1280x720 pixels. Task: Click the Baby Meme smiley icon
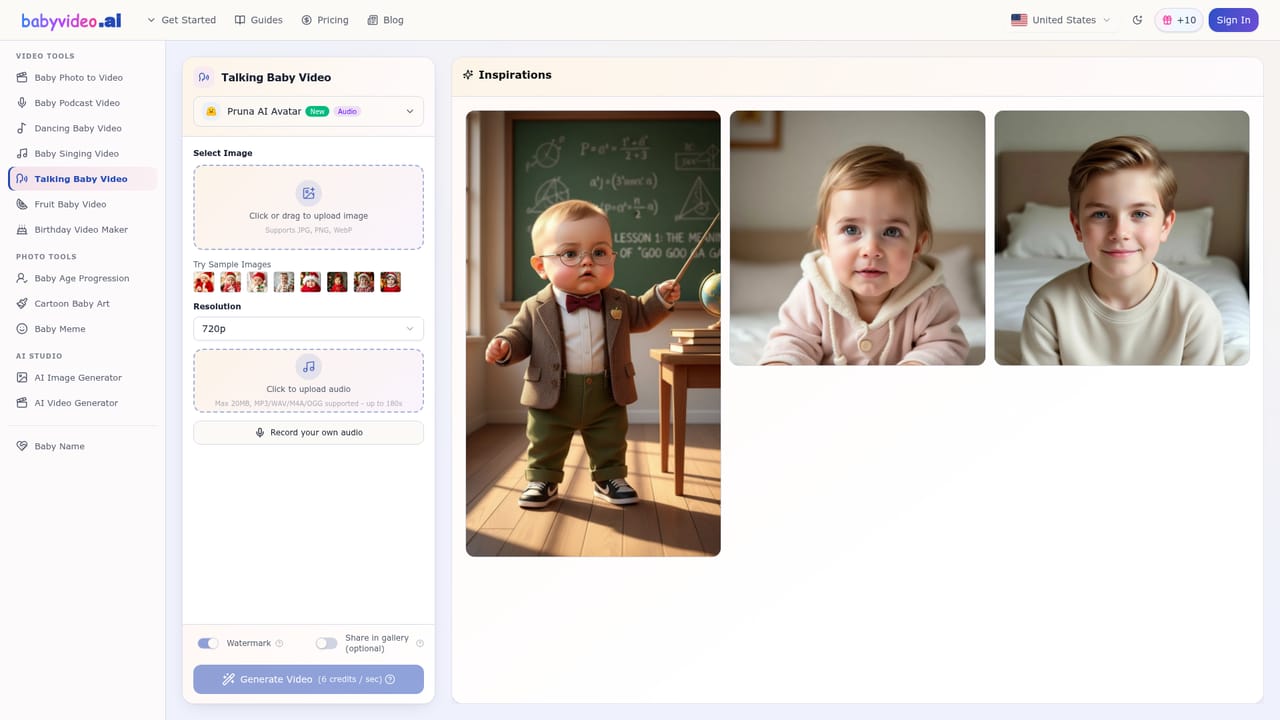[22, 328]
